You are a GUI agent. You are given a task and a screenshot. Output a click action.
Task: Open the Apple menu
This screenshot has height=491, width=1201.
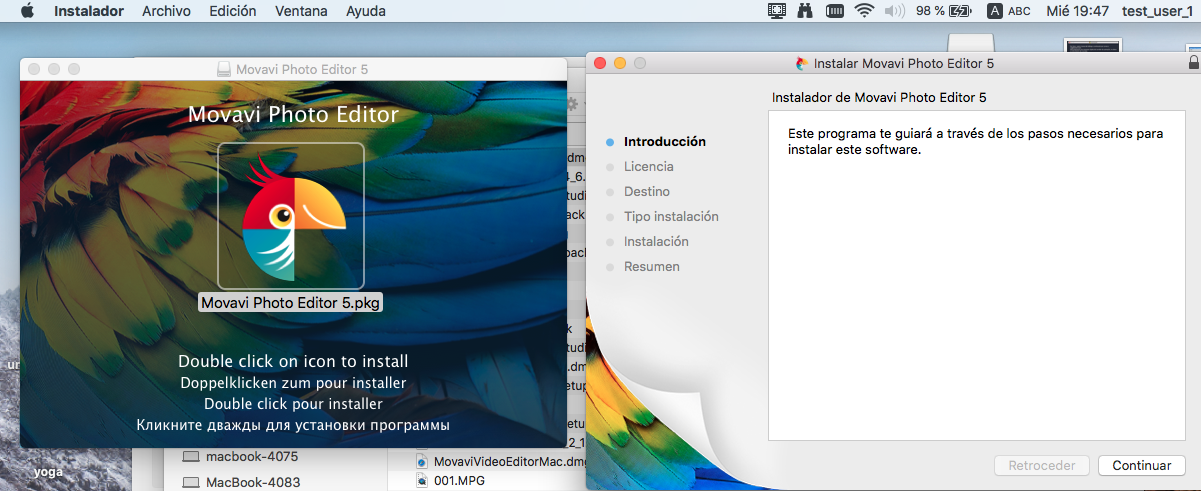pos(27,11)
